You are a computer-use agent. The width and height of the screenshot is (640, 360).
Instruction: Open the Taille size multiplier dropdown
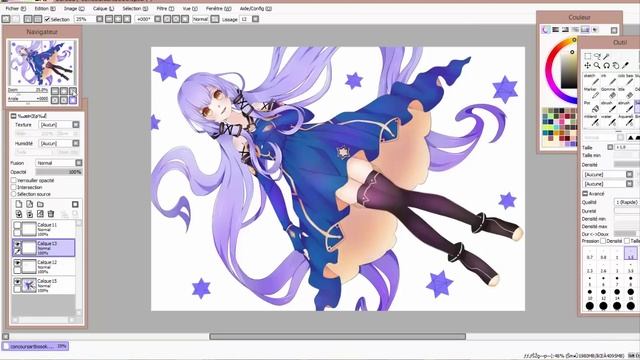610,147
